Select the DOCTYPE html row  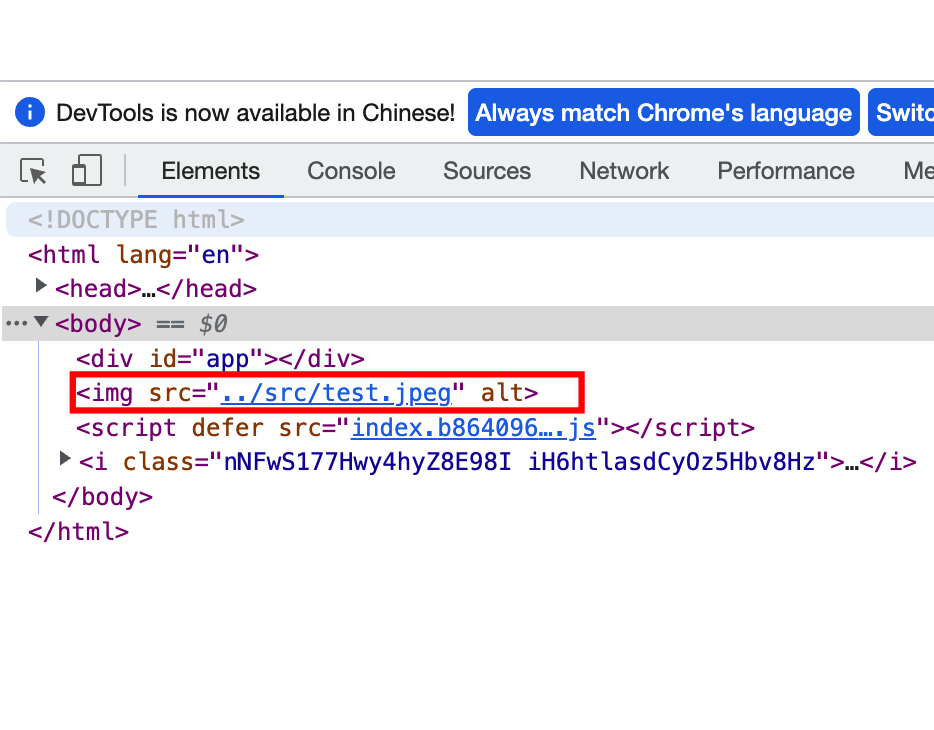coord(470,220)
